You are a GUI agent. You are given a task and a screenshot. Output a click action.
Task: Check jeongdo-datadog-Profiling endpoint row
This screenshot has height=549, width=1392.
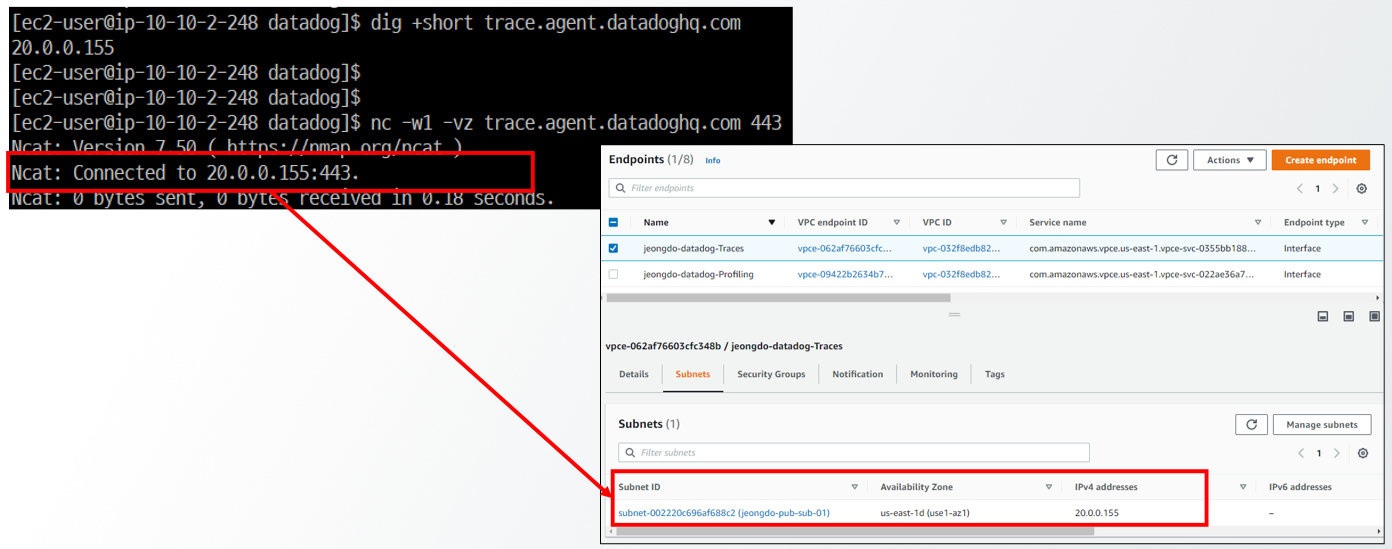pyautogui.click(x=613, y=274)
